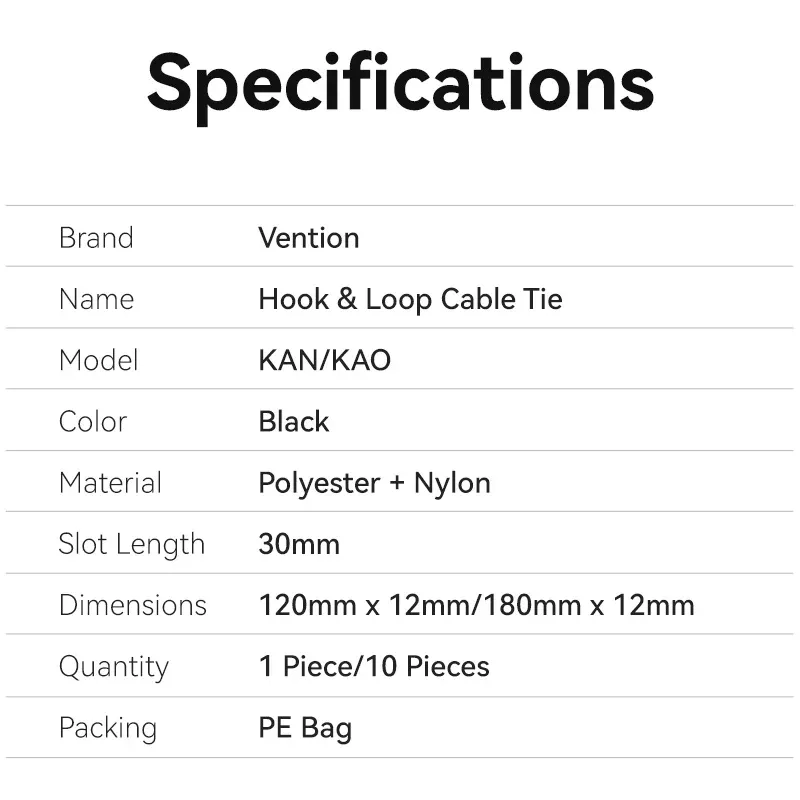
Task: Select the Black color value
Action: pyautogui.click(x=293, y=421)
